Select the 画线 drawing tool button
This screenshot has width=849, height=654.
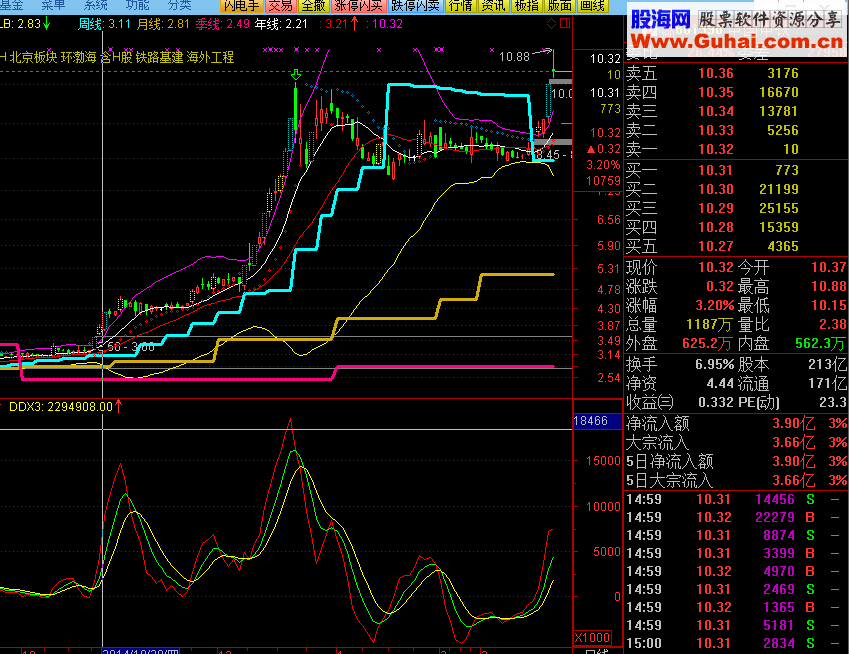593,6
